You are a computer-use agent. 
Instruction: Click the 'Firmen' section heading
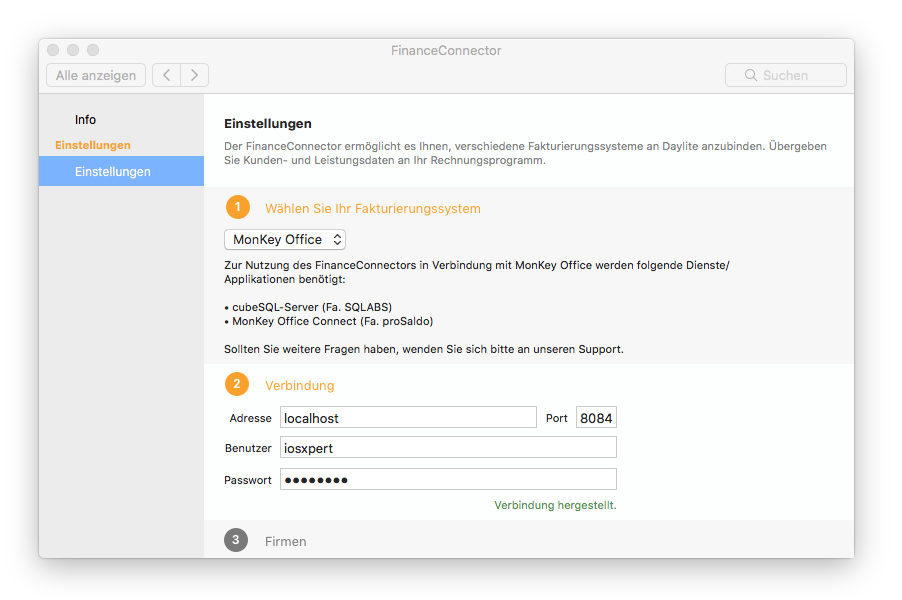(x=285, y=541)
